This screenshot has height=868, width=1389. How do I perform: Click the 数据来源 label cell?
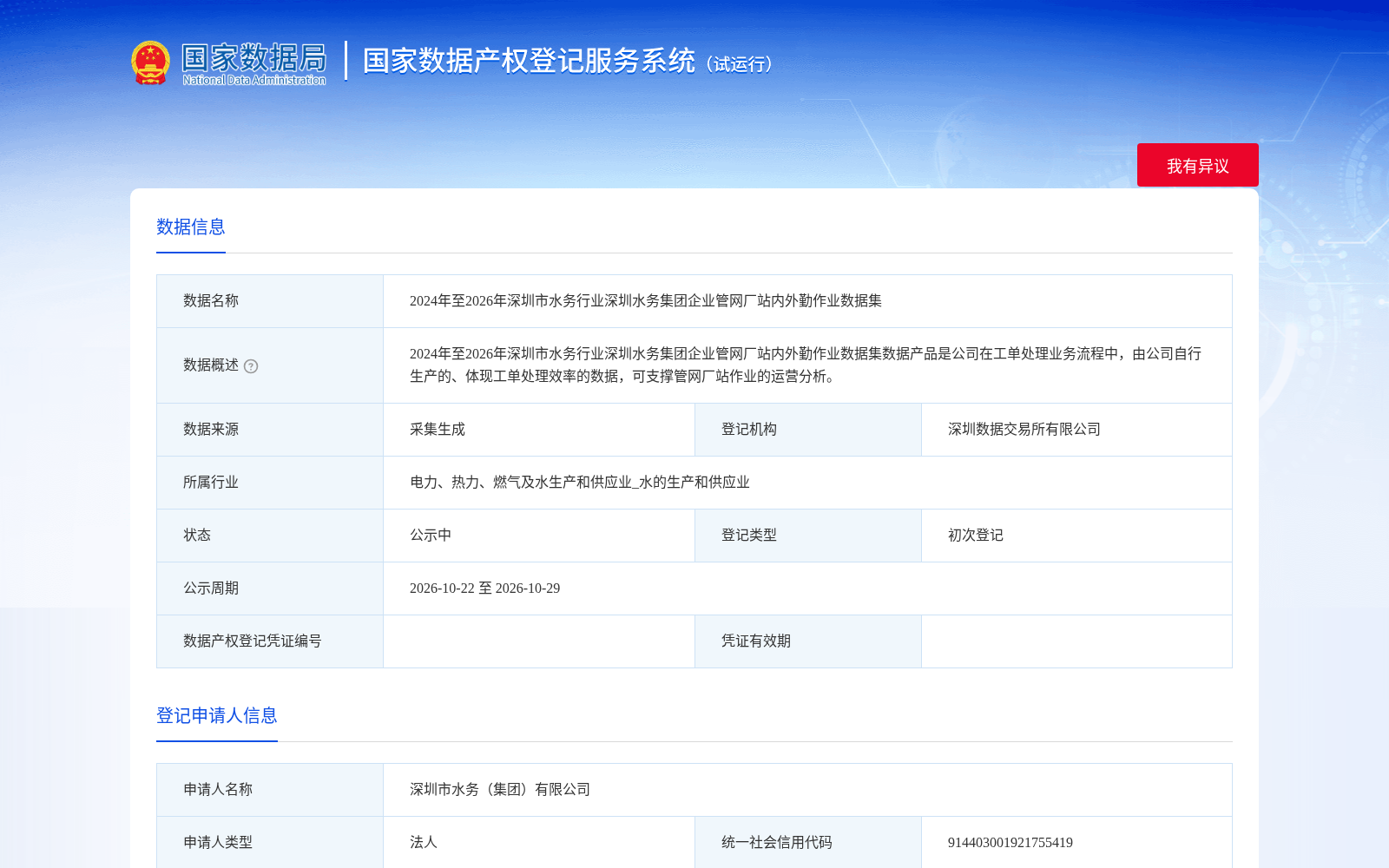pos(270,430)
